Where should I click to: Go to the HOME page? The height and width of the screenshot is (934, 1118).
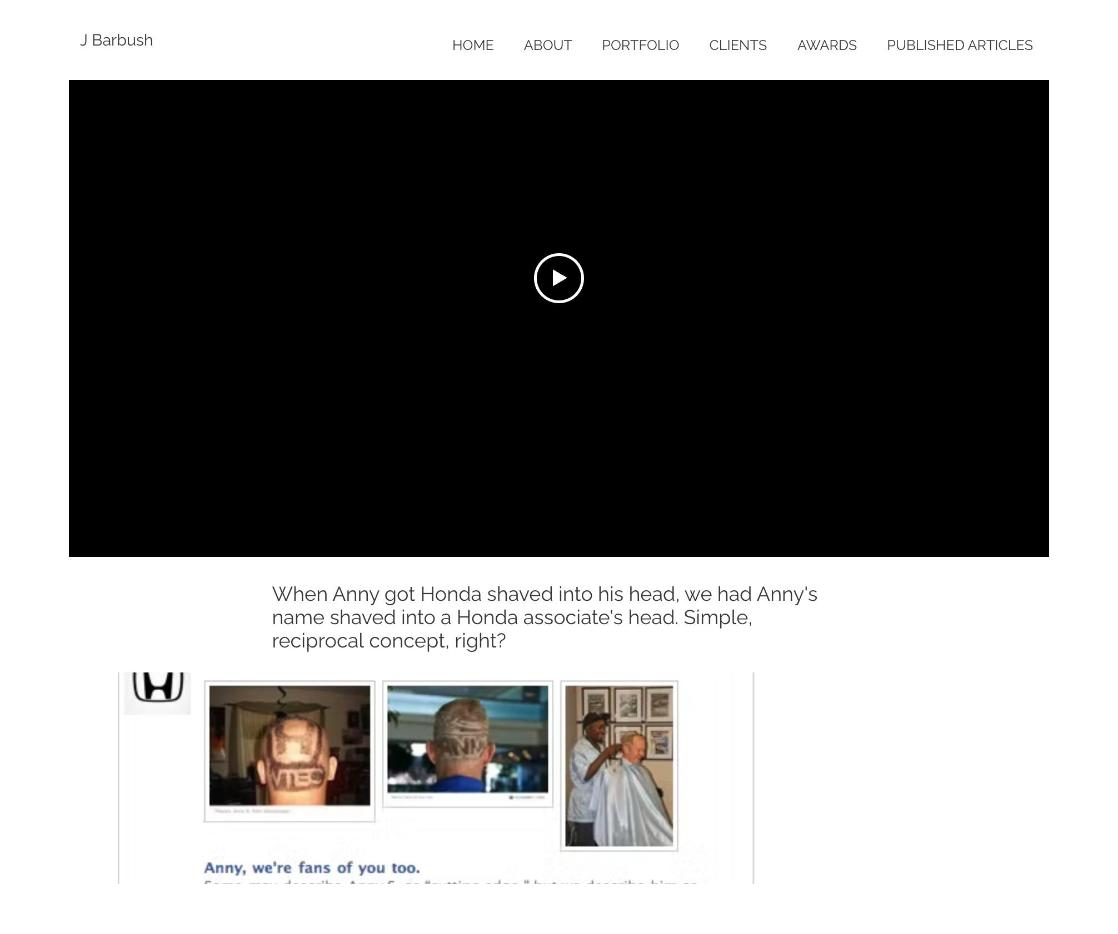(473, 45)
